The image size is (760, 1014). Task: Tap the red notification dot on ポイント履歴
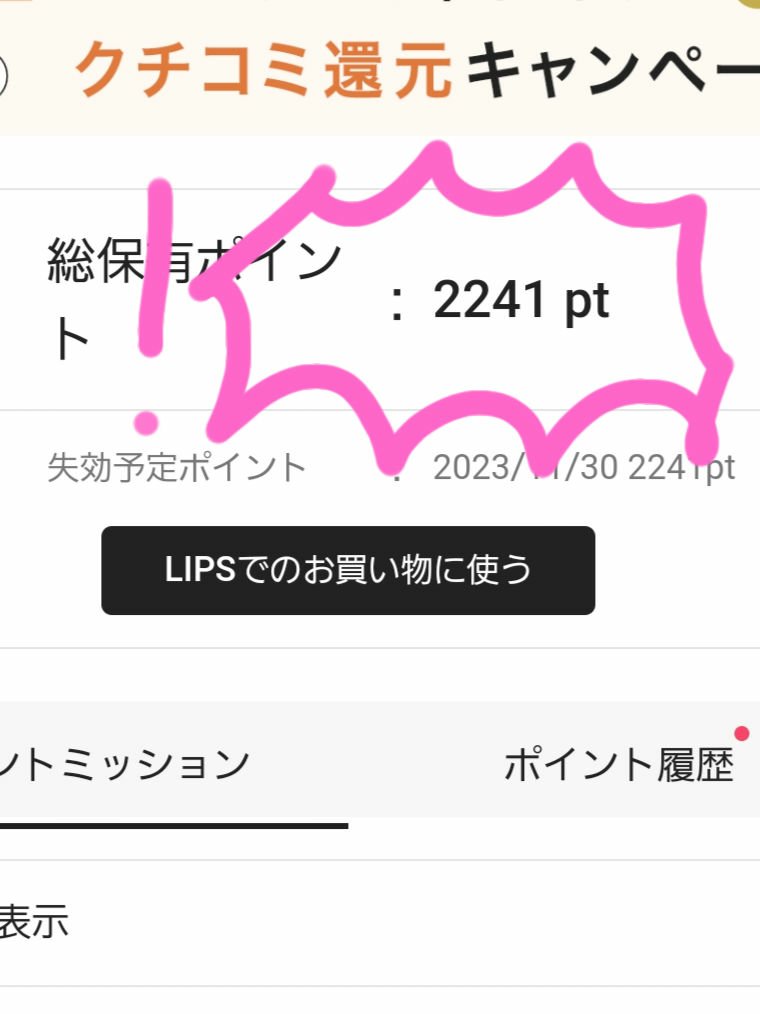tap(742, 733)
